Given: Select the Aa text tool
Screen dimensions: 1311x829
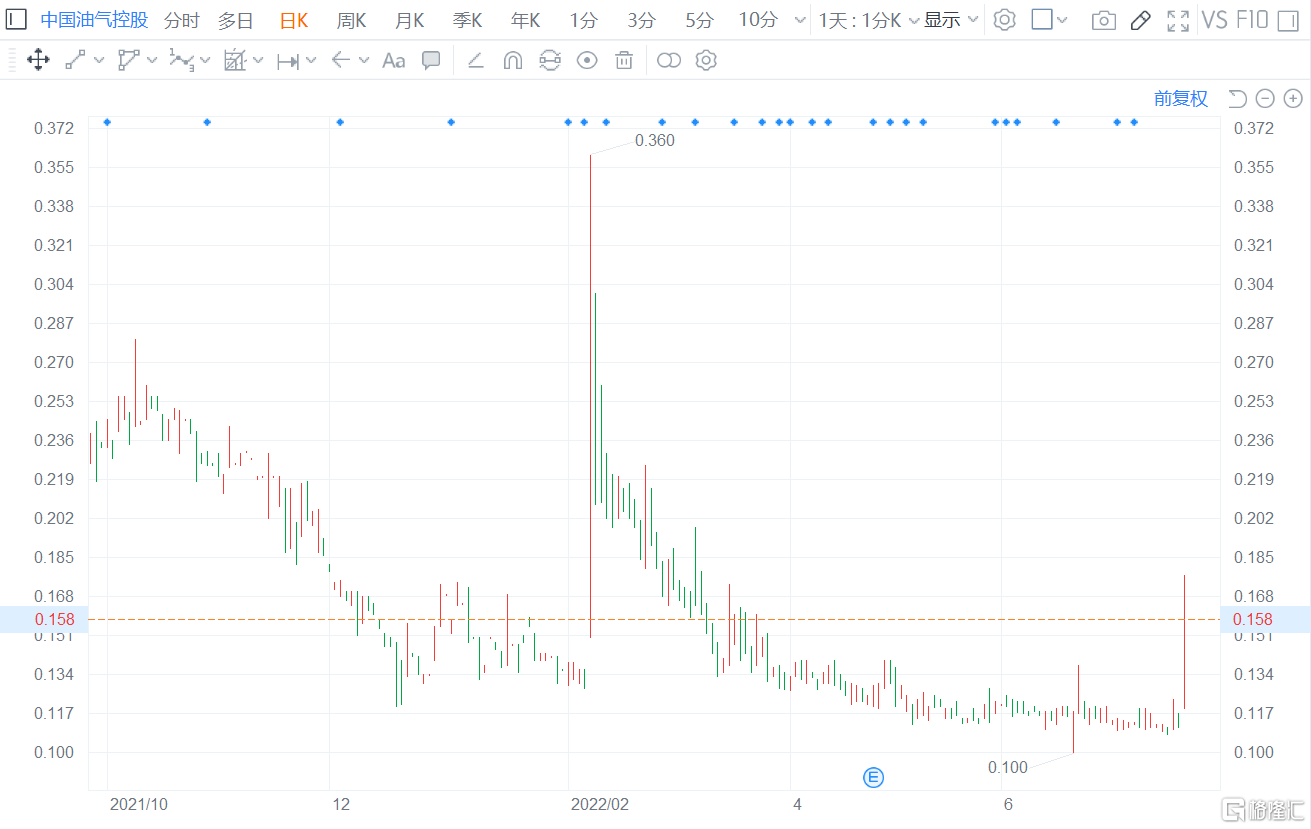Looking at the screenshot, I should 394,60.
